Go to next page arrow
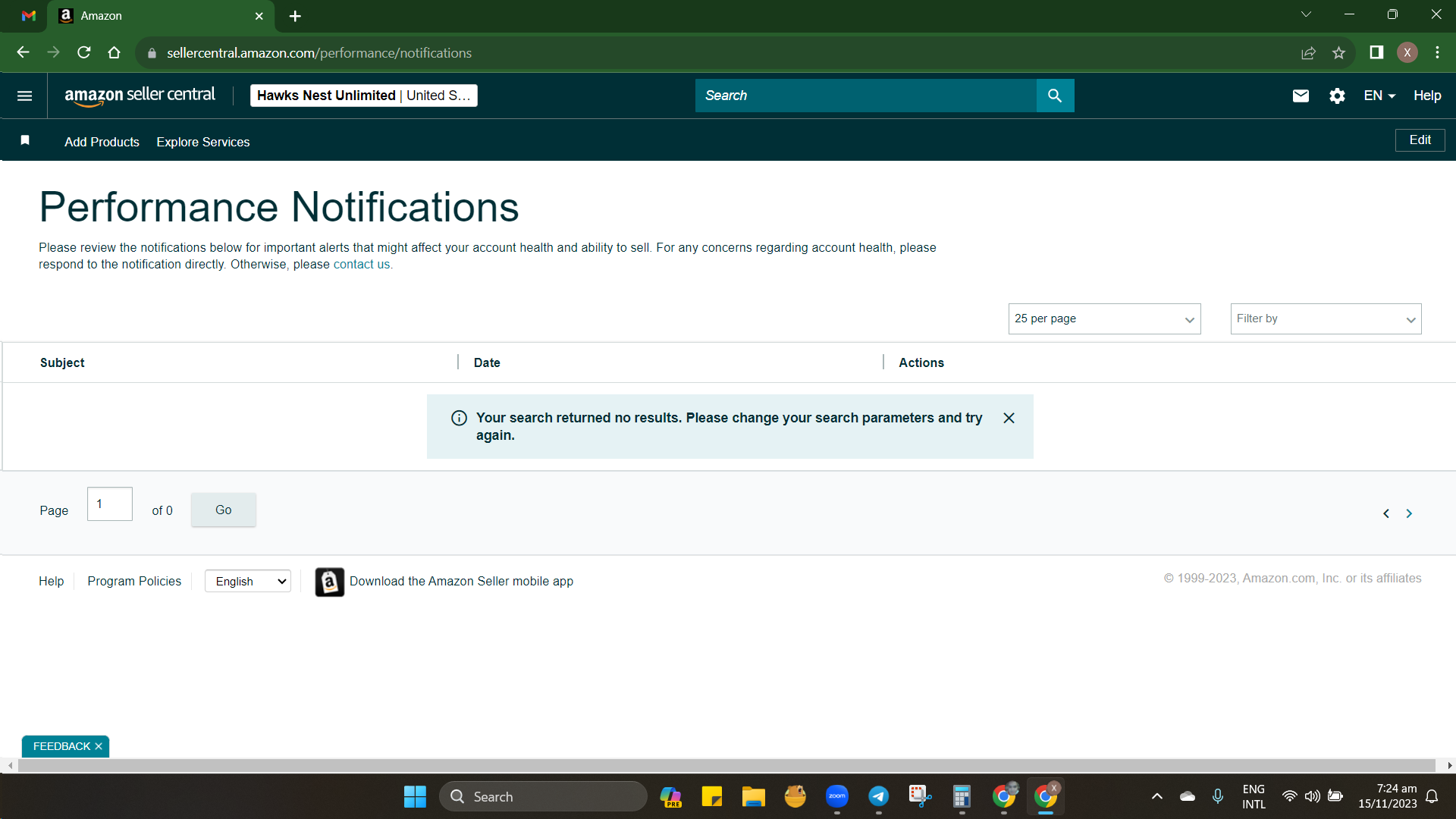This screenshot has width=1456, height=819. pos(1409,513)
